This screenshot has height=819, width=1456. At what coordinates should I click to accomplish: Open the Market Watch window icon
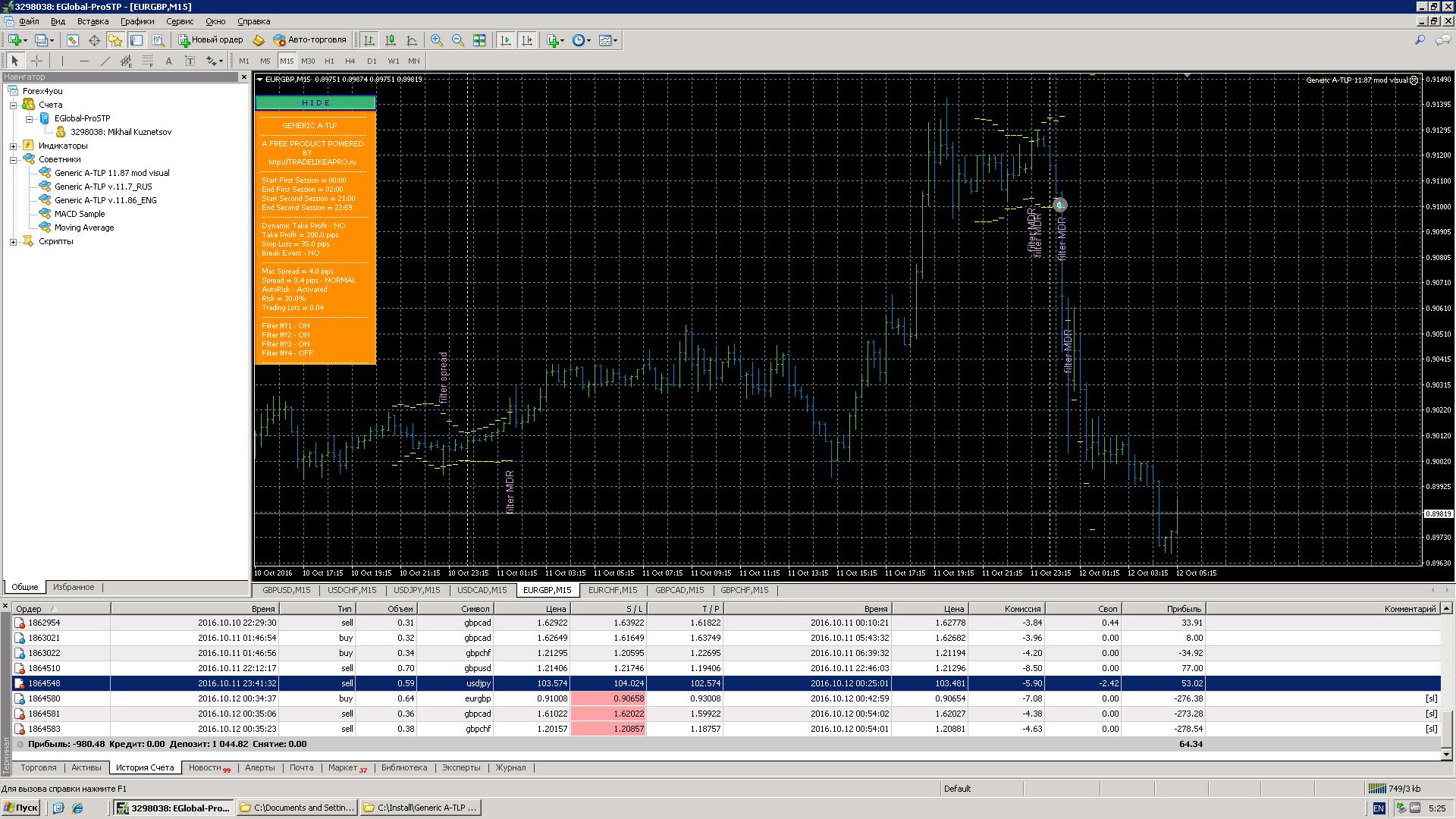pyautogui.click(x=73, y=40)
